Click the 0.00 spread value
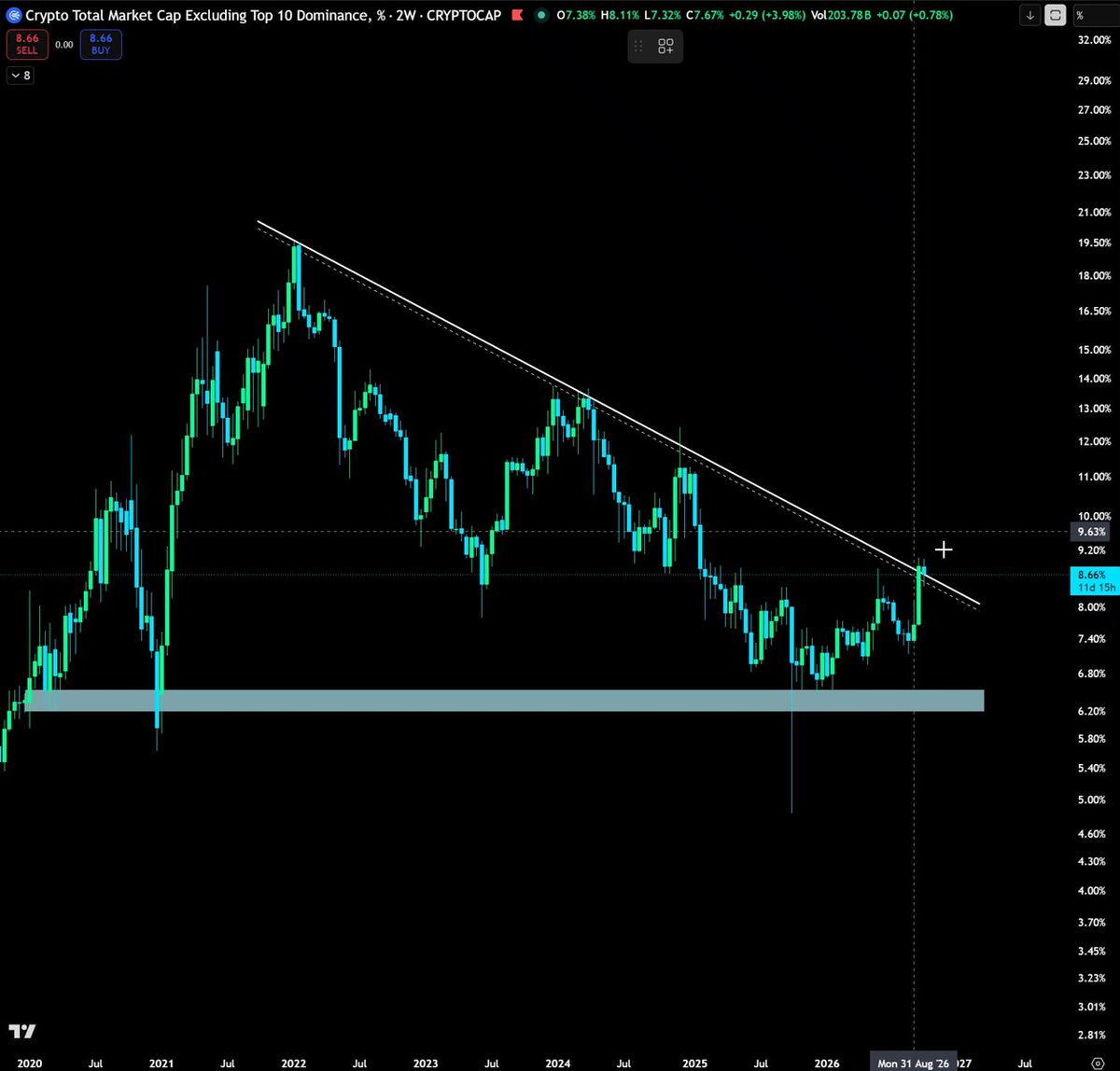Screen dimensions: 1120x1071 pos(63,44)
